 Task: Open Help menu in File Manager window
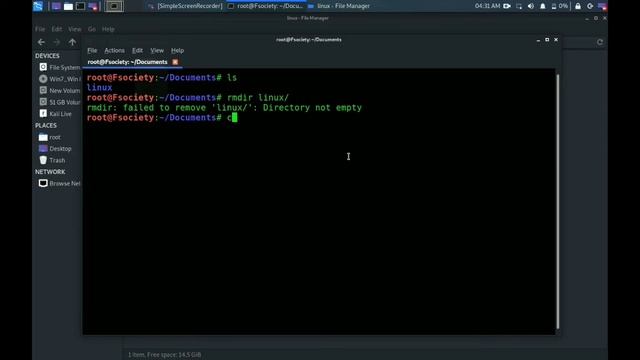point(108,29)
